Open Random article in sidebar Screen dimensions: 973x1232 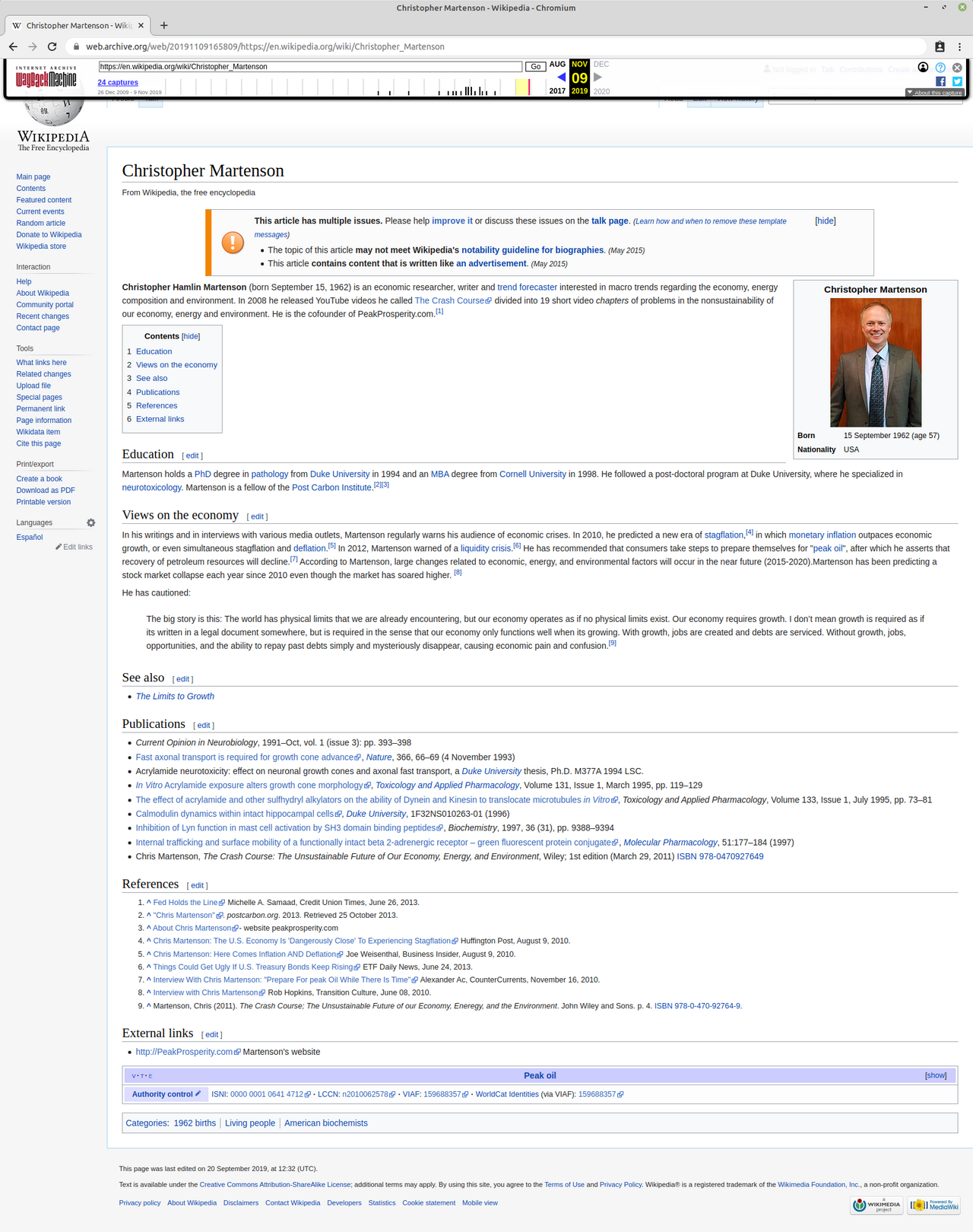(41, 224)
